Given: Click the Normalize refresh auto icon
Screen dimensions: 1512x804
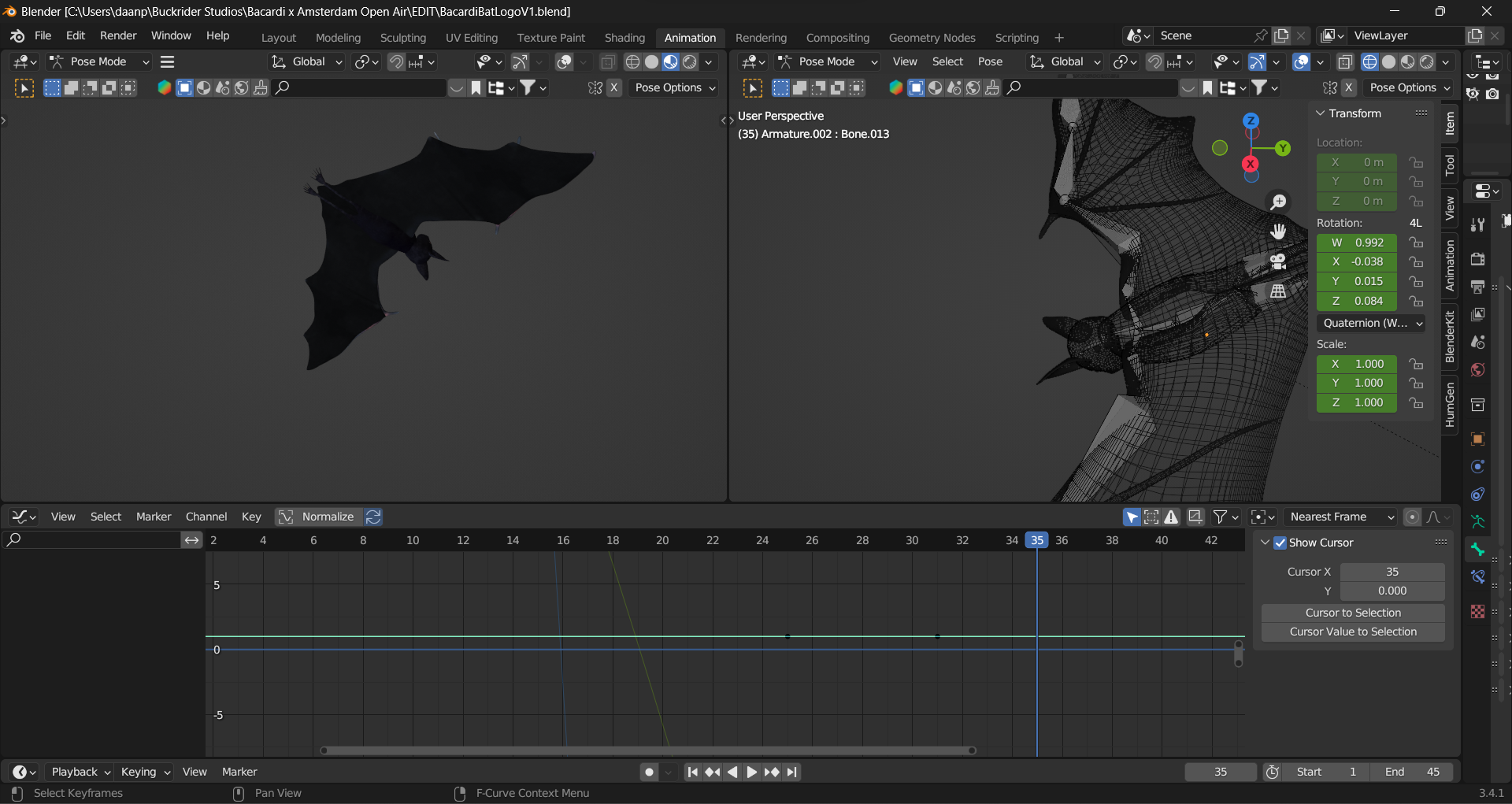Looking at the screenshot, I should [373, 517].
